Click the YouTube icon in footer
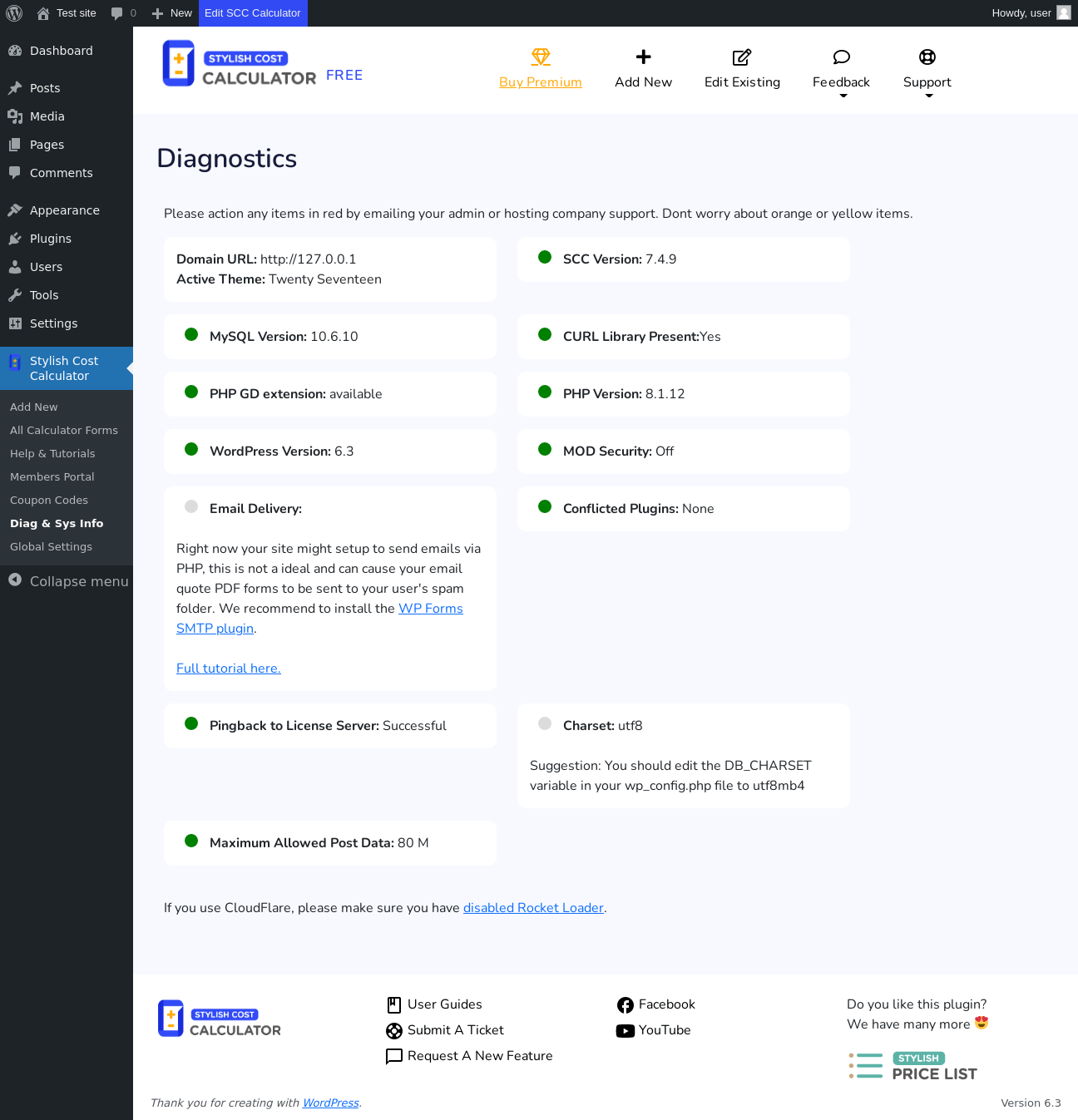The width and height of the screenshot is (1078, 1120). coord(626,1031)
